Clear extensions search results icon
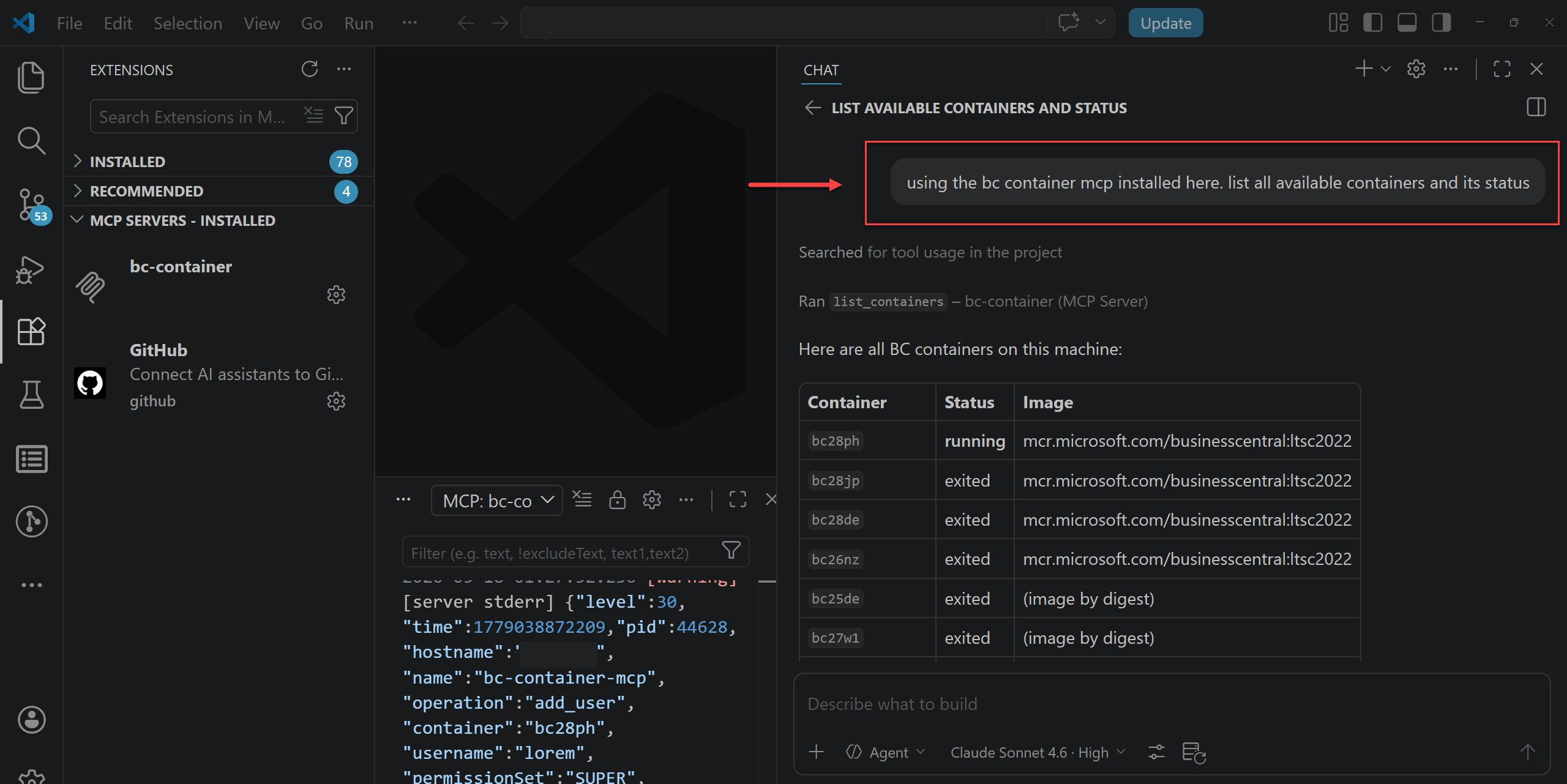The image size is (1567, 784). (314, 115)
